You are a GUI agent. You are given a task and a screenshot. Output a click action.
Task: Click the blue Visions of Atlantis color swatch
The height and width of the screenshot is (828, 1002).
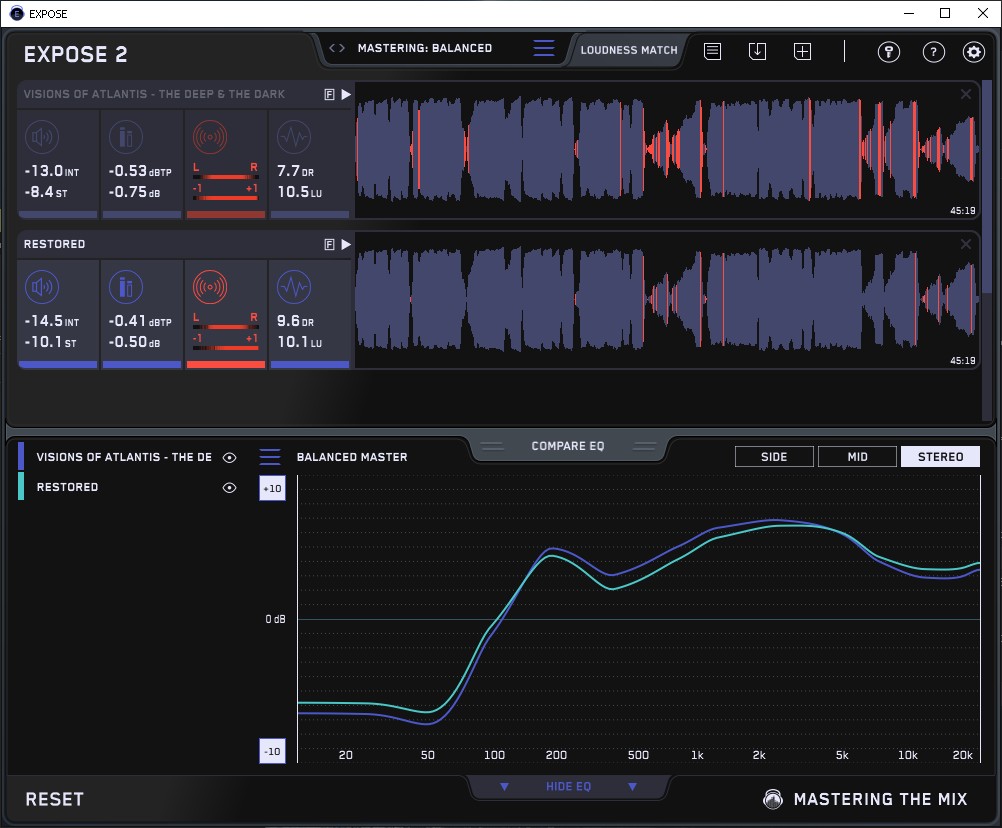click(21, 456)
